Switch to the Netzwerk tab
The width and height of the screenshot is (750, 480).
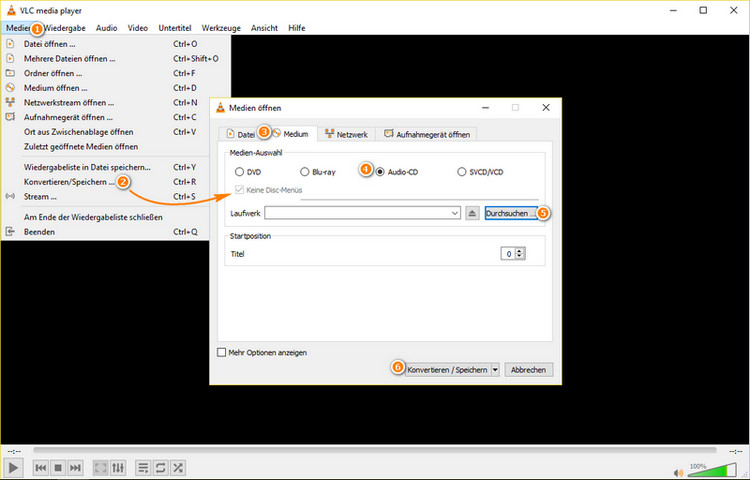346,134
